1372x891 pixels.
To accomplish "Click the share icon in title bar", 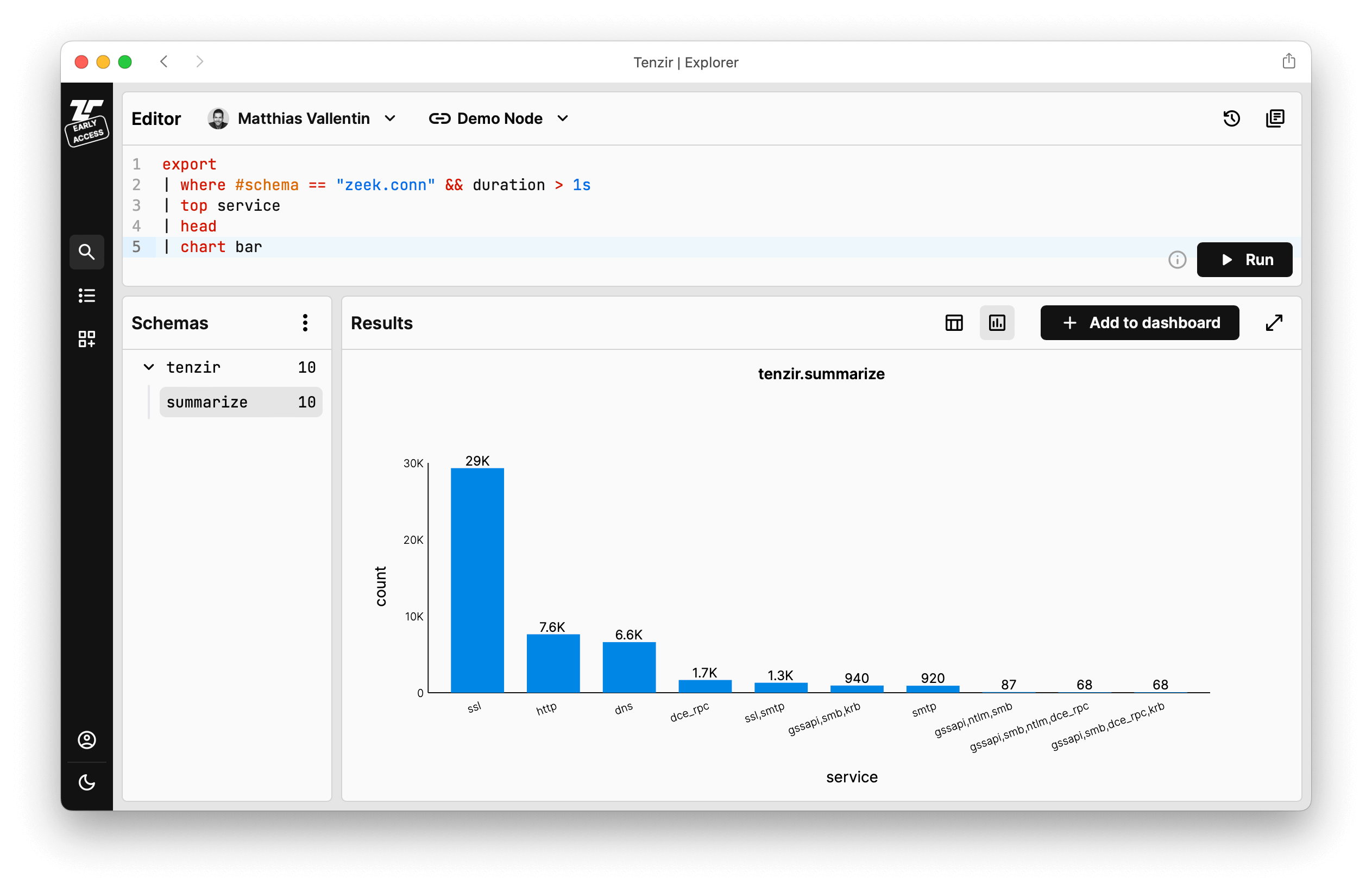I will click(x=1288, y=61).
